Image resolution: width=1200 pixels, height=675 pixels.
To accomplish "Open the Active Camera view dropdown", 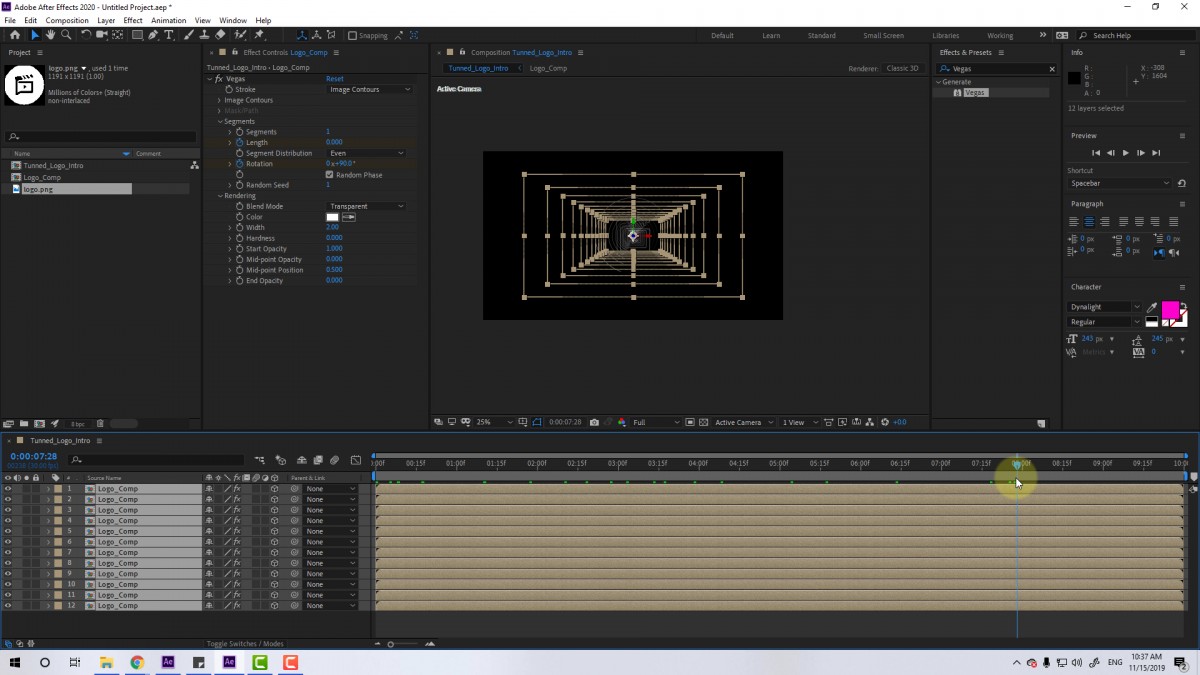I will pos(743,422).
